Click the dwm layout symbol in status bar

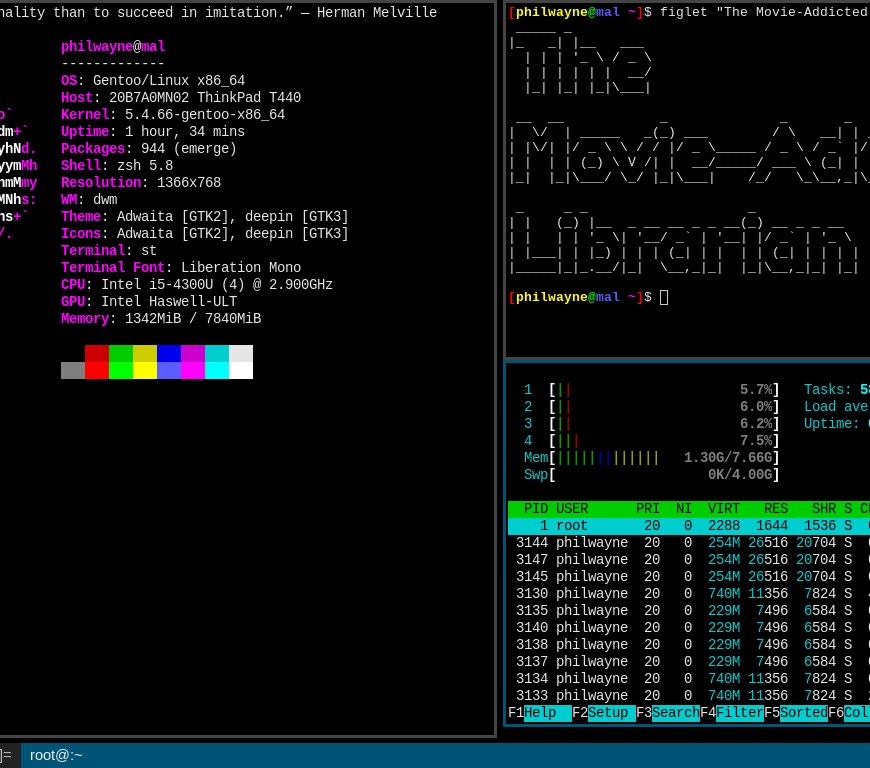coord(6,755)
